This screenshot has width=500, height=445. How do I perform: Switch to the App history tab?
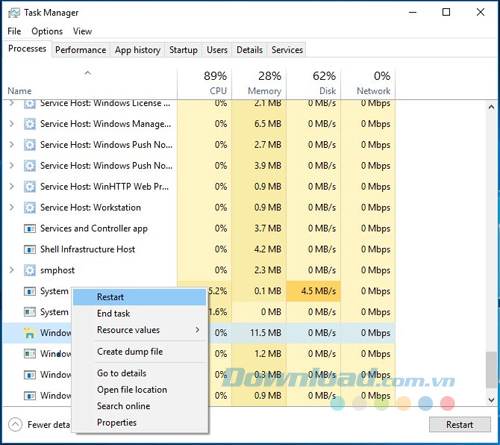coord(138,50)
